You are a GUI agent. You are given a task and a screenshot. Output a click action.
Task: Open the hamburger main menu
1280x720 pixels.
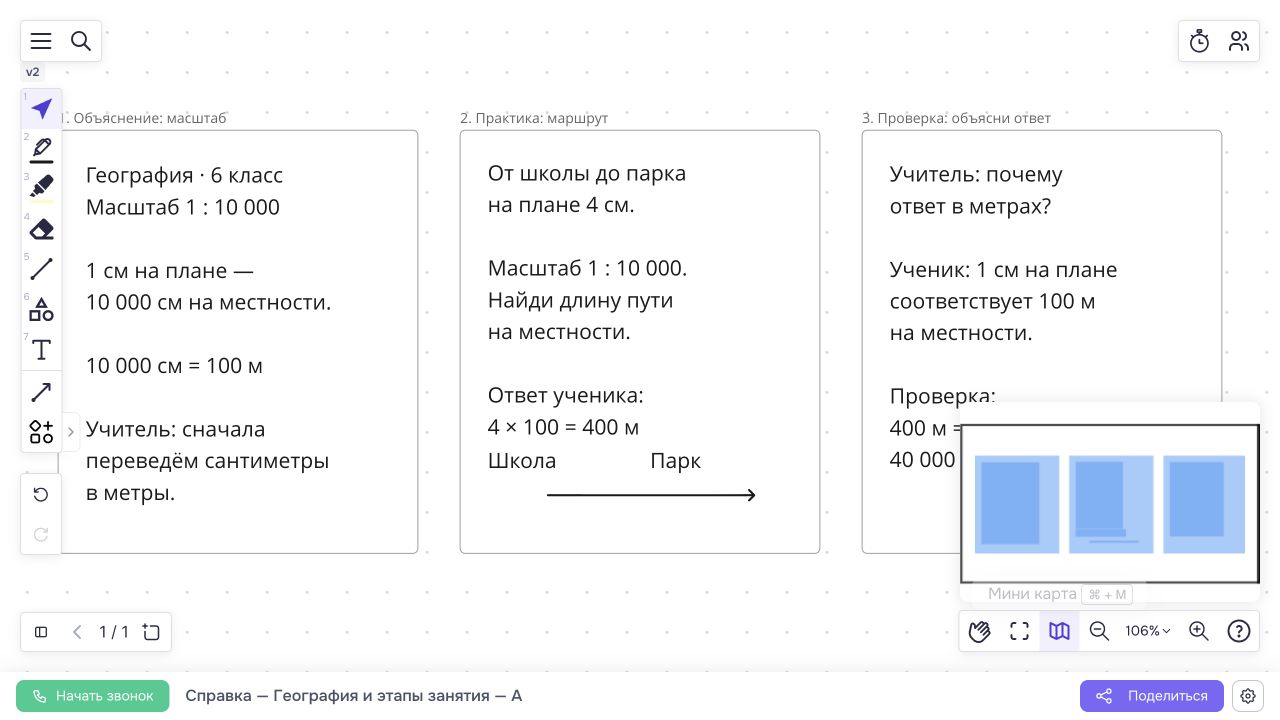41,41
